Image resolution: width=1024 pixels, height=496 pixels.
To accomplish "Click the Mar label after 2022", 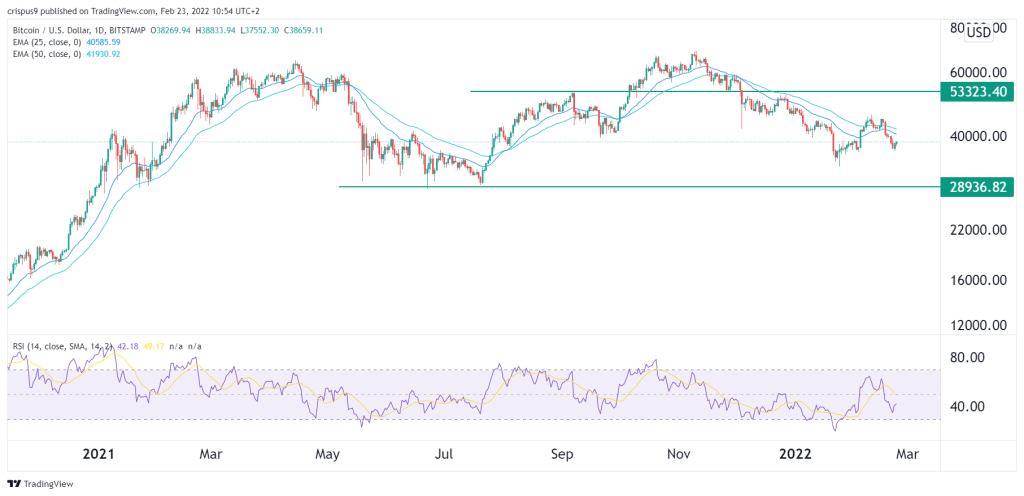I will [x=908, y=454].
